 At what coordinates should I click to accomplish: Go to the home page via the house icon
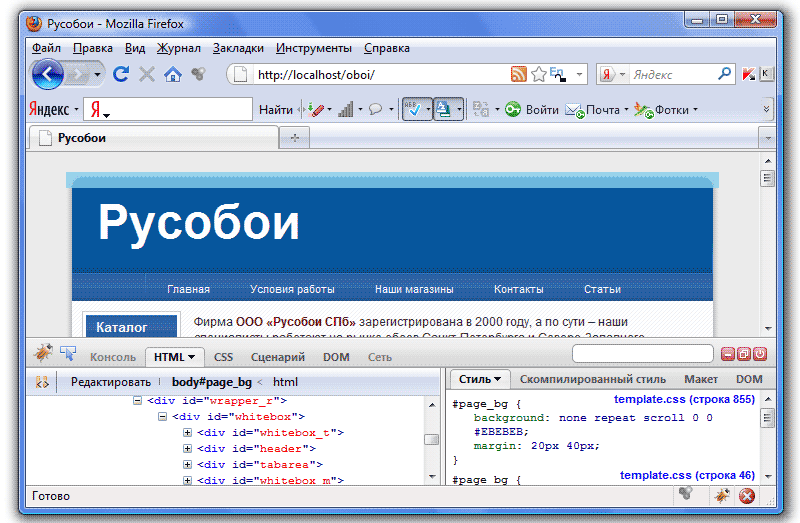click(x=173, y=74)
